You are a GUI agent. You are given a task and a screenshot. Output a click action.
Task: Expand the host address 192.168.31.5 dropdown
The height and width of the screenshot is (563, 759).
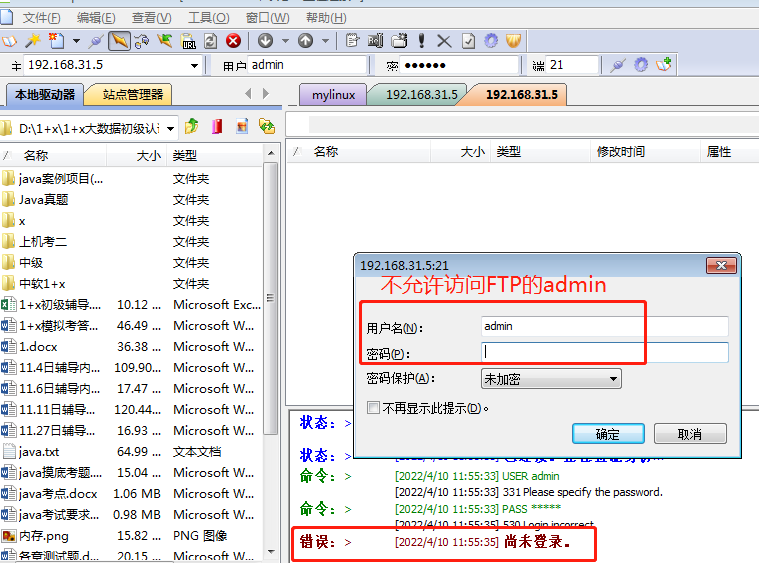[x=194, y=65]
